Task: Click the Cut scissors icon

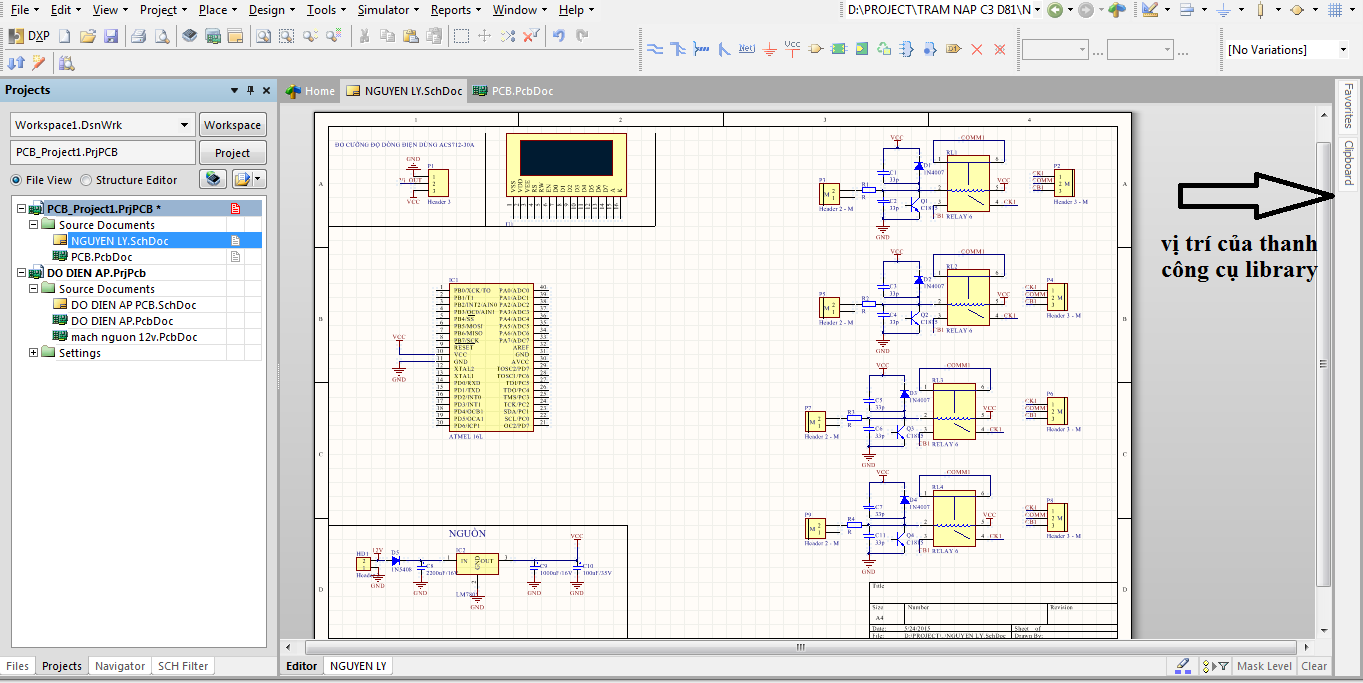Action: pyautogui.click(x=364, y=36)
